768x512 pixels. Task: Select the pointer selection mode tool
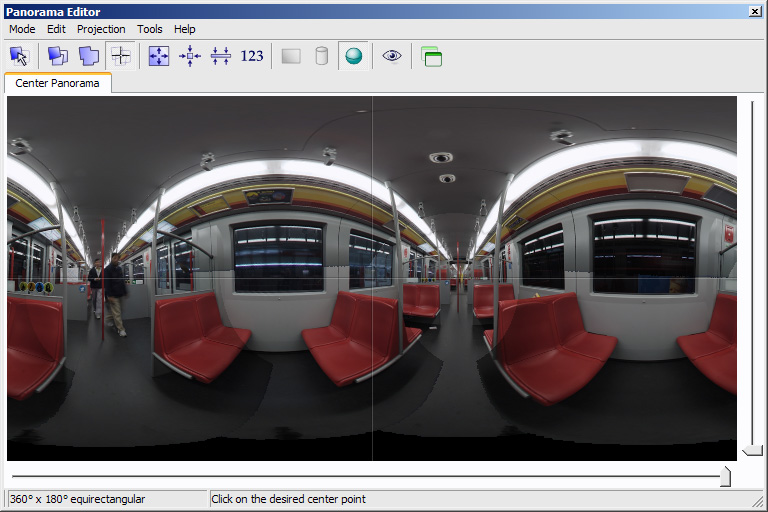pos(20,56)
